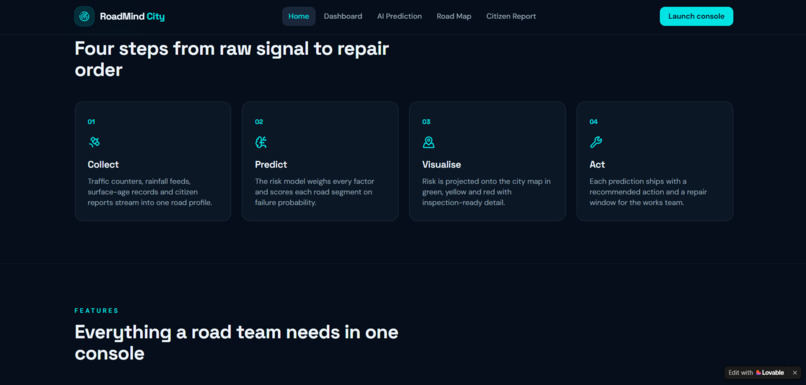
Task: Click the Collect step satellite icon
Action: click(94, 142)
